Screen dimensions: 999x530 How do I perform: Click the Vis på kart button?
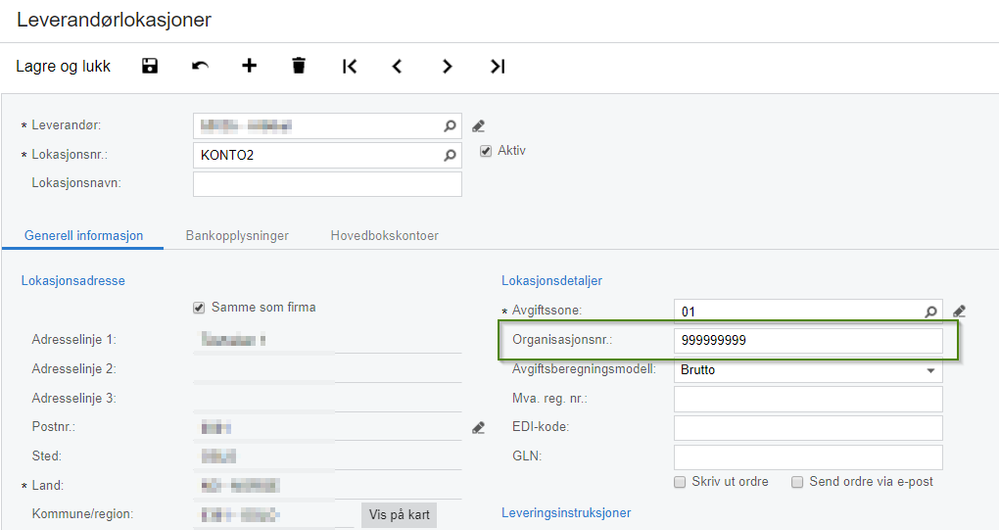tap(399, 515)
